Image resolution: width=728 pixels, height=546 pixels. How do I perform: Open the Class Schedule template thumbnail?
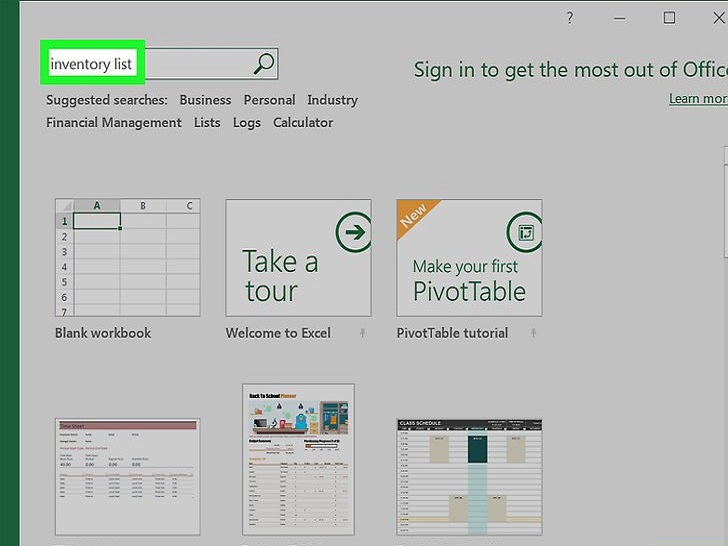click(x=469, y=477)
